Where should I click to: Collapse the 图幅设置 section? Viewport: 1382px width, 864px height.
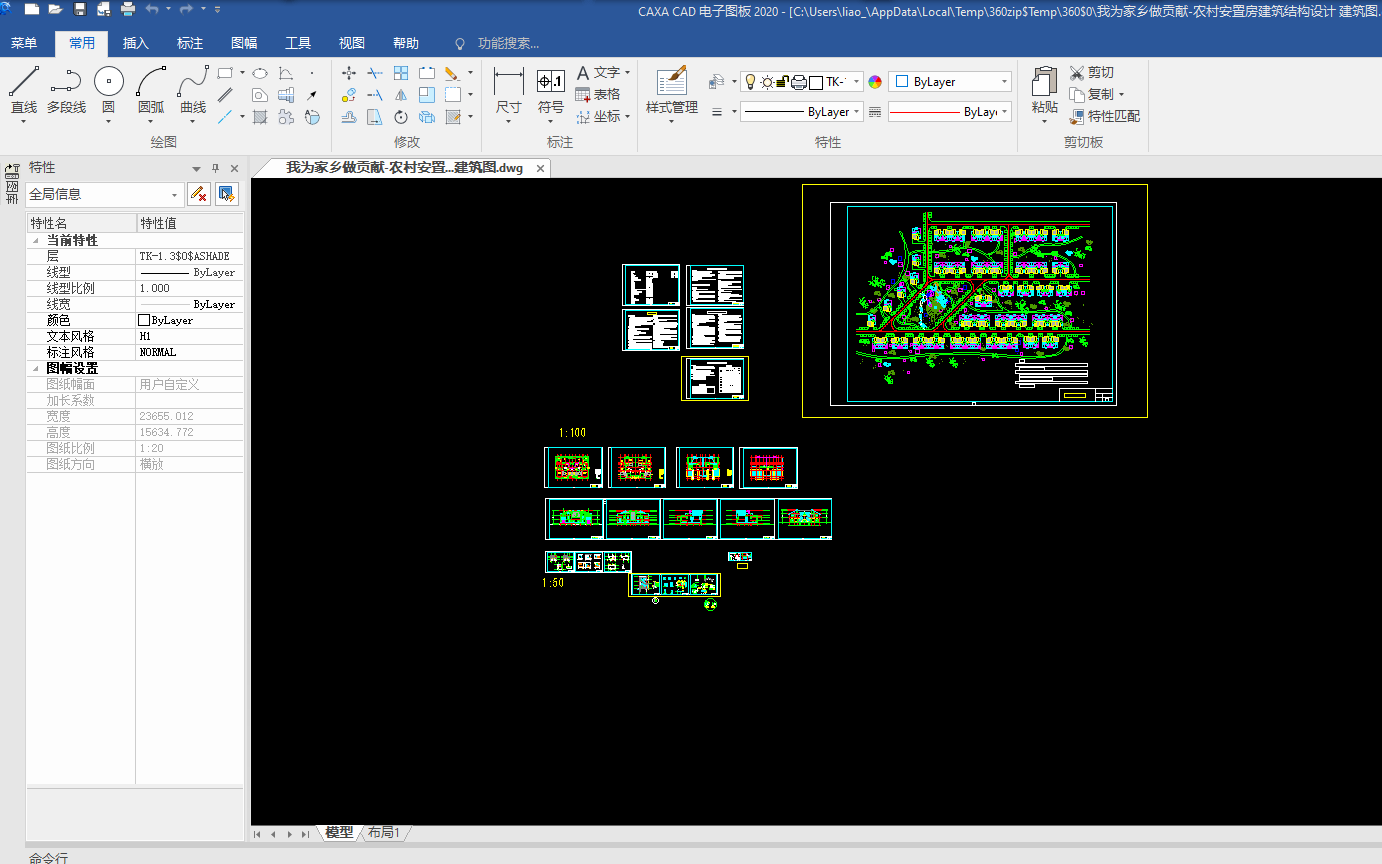[36, 369]
